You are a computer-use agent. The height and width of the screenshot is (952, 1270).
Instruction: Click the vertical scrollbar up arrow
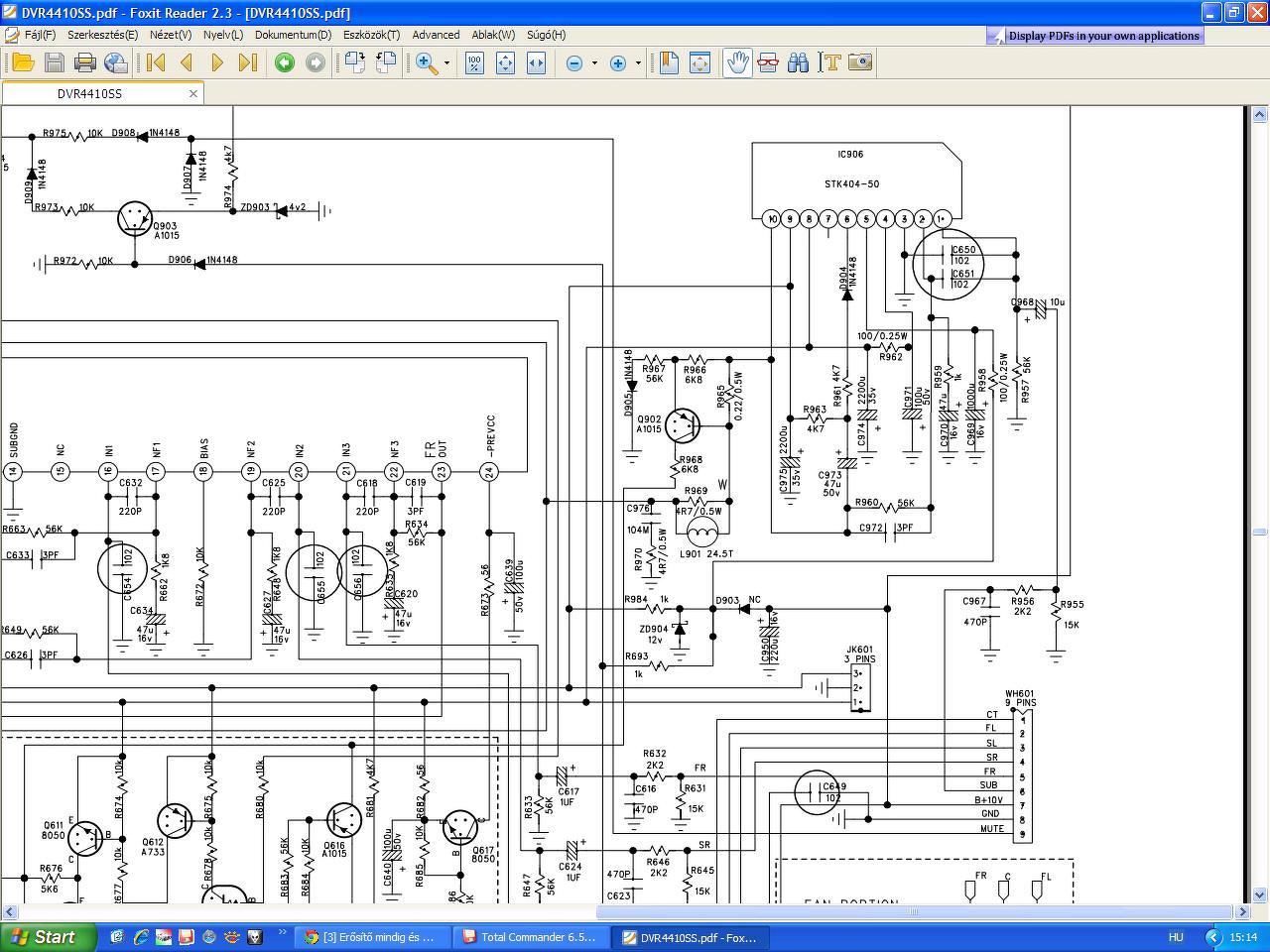click(1259, 113)
